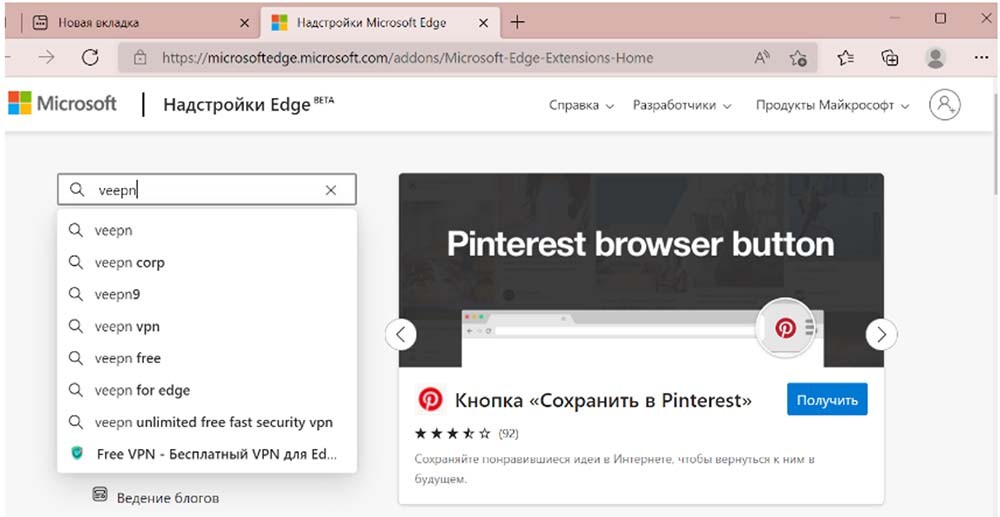Expand the Справка dropdown menu
This screenshot has width=1000, height=517.
(581, 106)
